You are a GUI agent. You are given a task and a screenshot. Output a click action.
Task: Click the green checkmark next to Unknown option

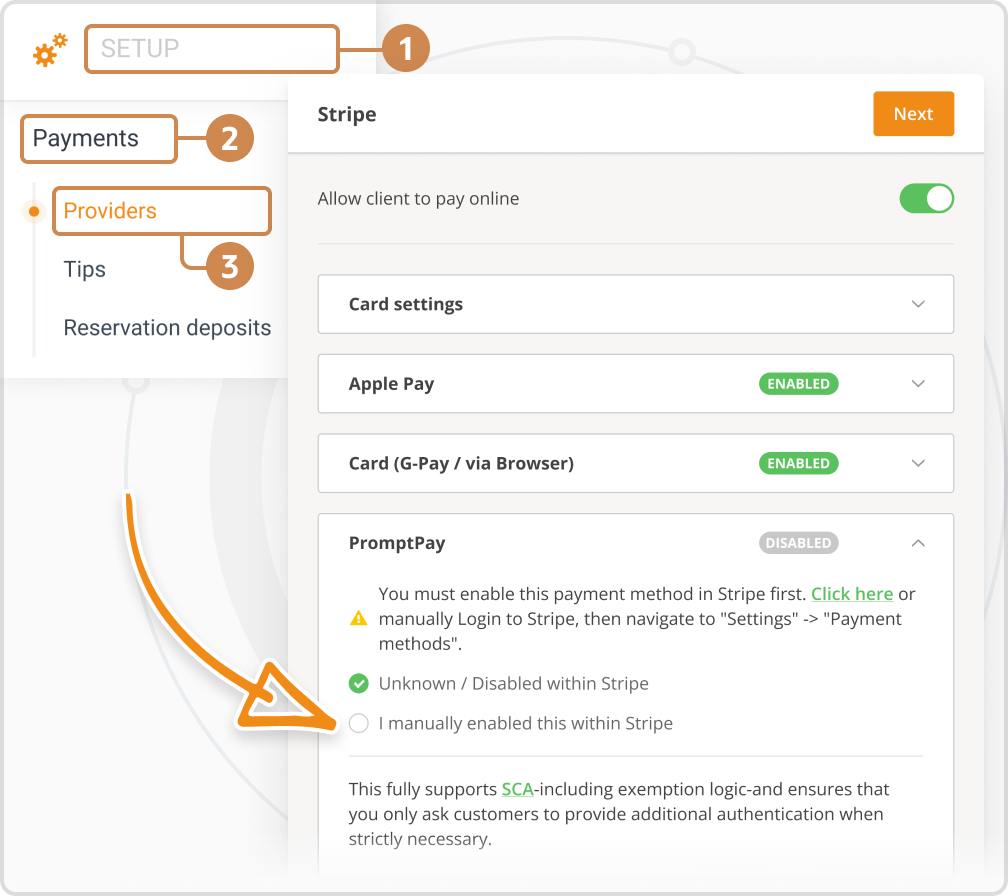(x=358, y=683)
